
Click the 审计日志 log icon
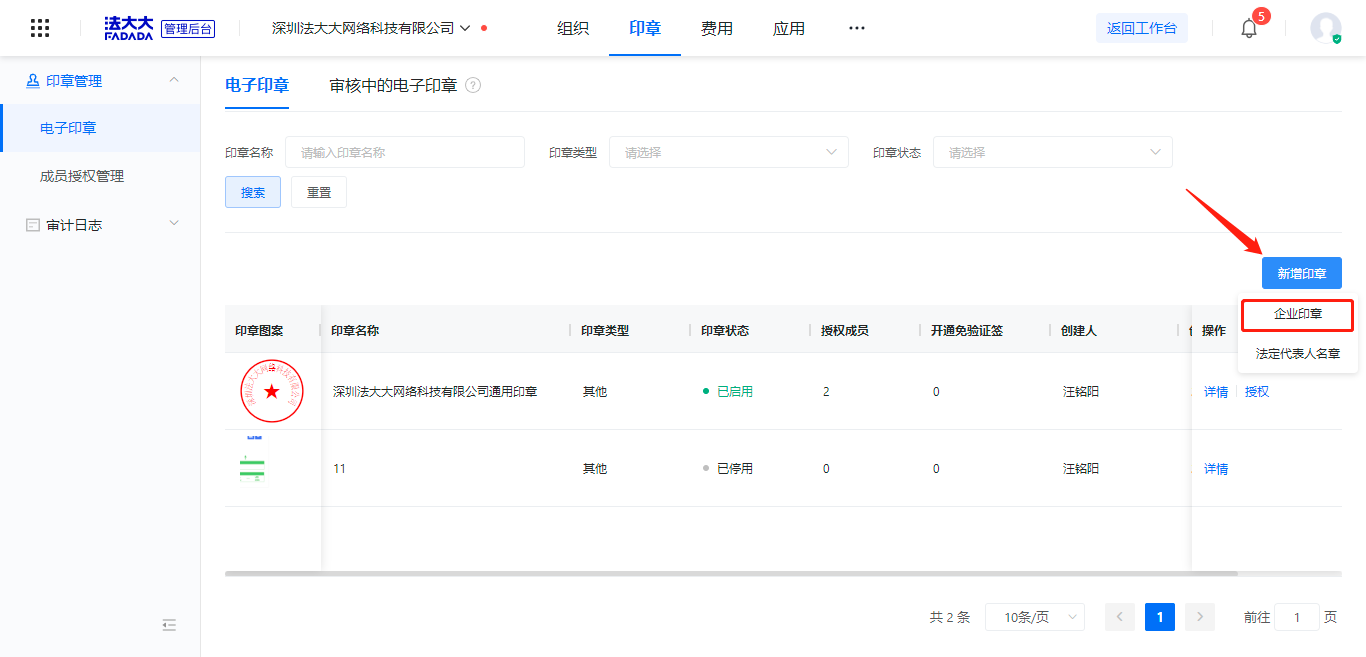tap(33, 225)
